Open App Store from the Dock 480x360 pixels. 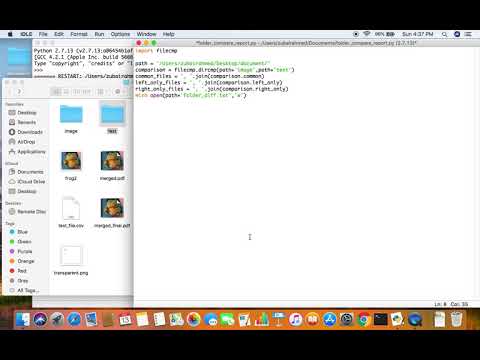click(330, 319)
